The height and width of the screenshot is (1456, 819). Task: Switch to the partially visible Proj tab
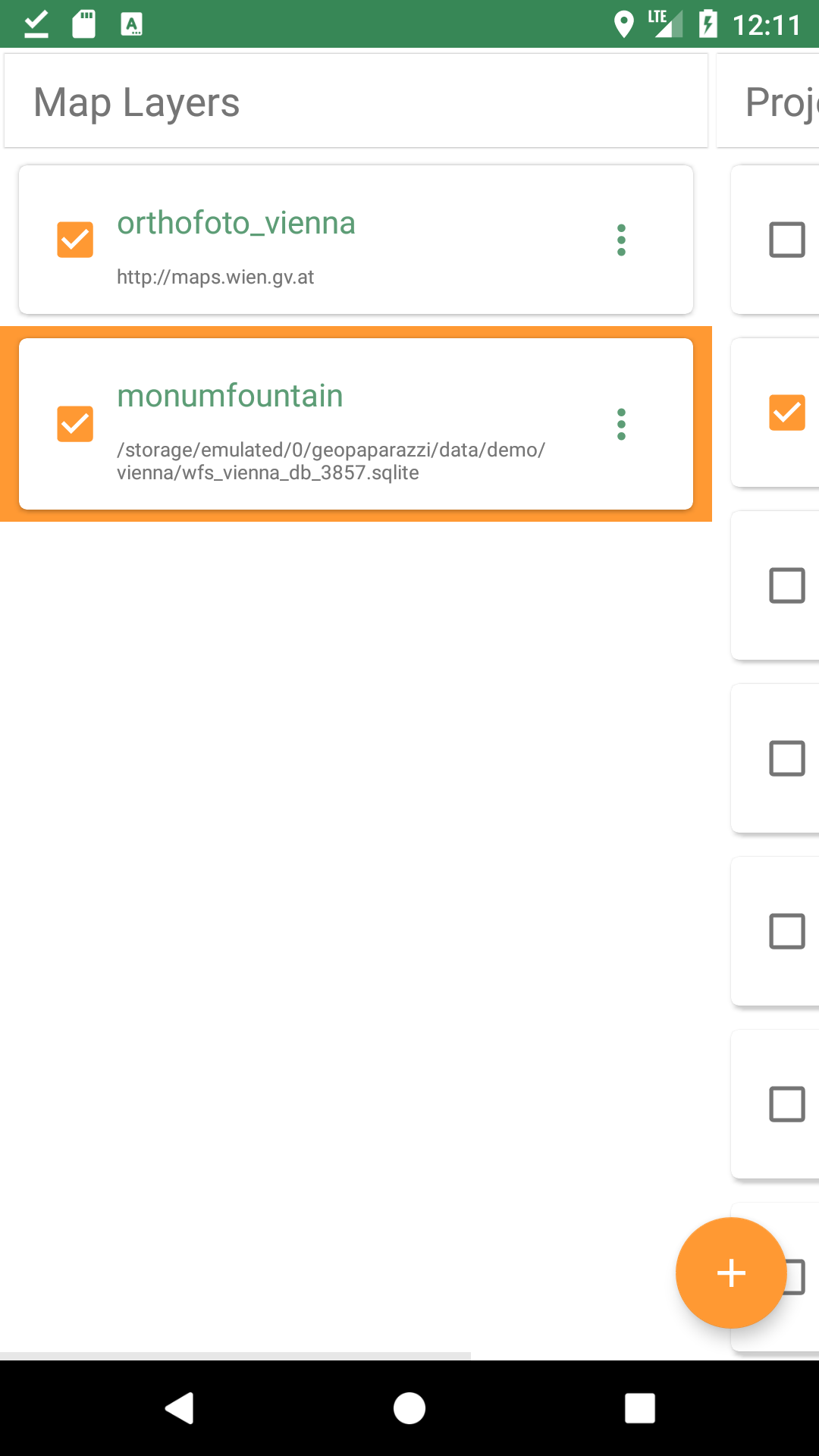pyautogui.click(x=782, y=102)
